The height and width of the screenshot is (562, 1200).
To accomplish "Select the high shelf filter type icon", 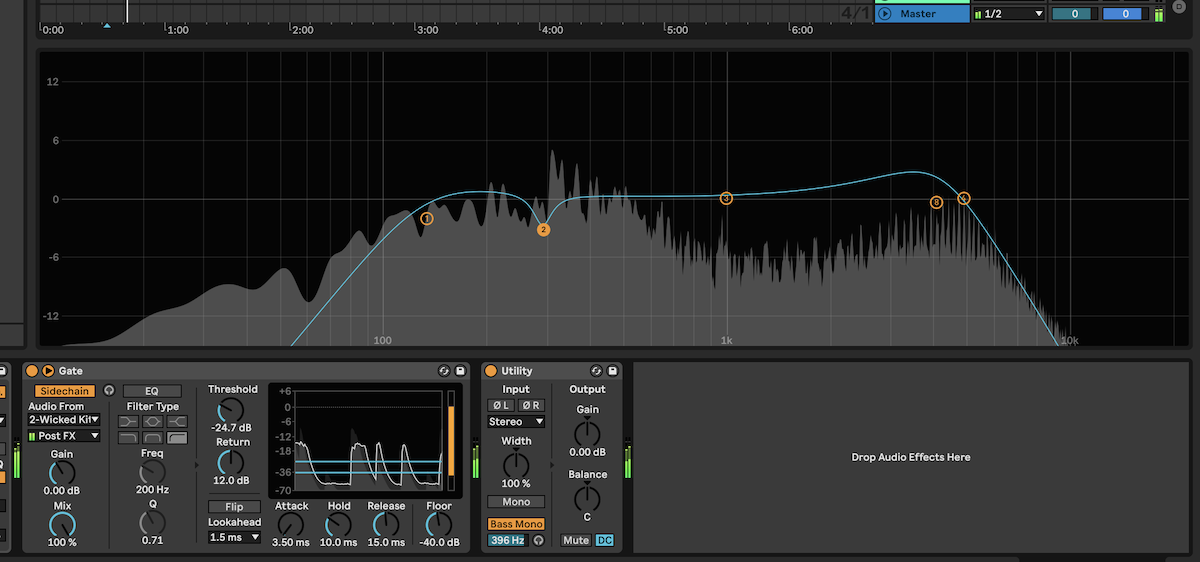I will tap(177, 422).
